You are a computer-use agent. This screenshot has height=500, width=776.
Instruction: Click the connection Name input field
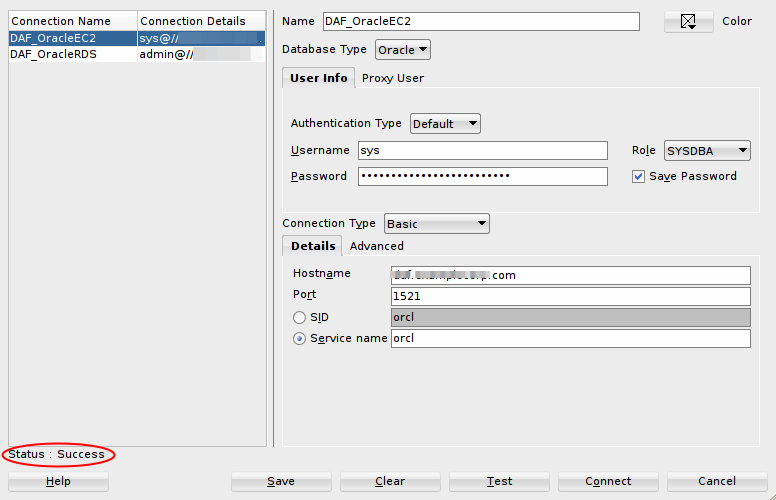click(x=481, y=21)
